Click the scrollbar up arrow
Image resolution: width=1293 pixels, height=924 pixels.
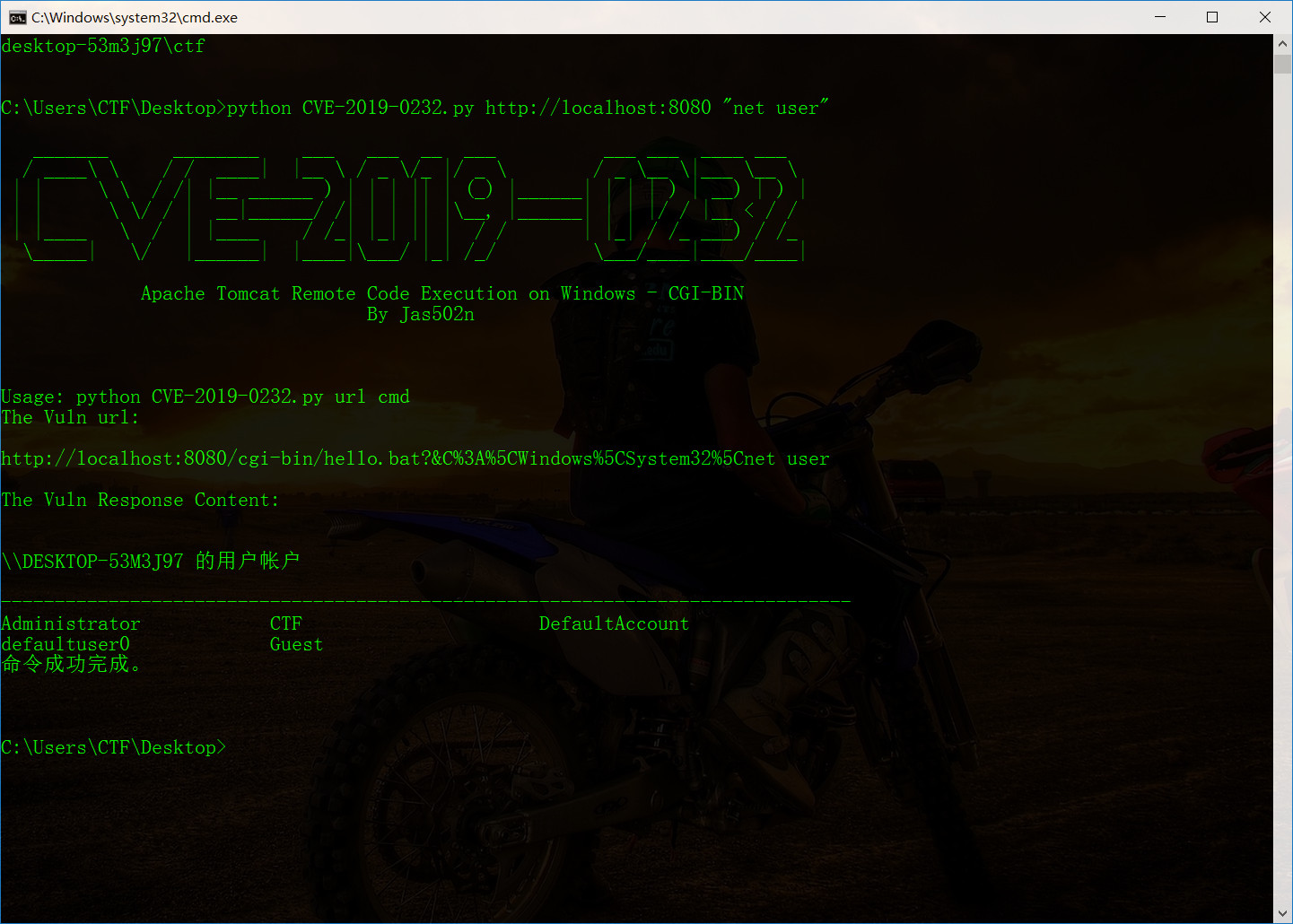[1282, 43]
